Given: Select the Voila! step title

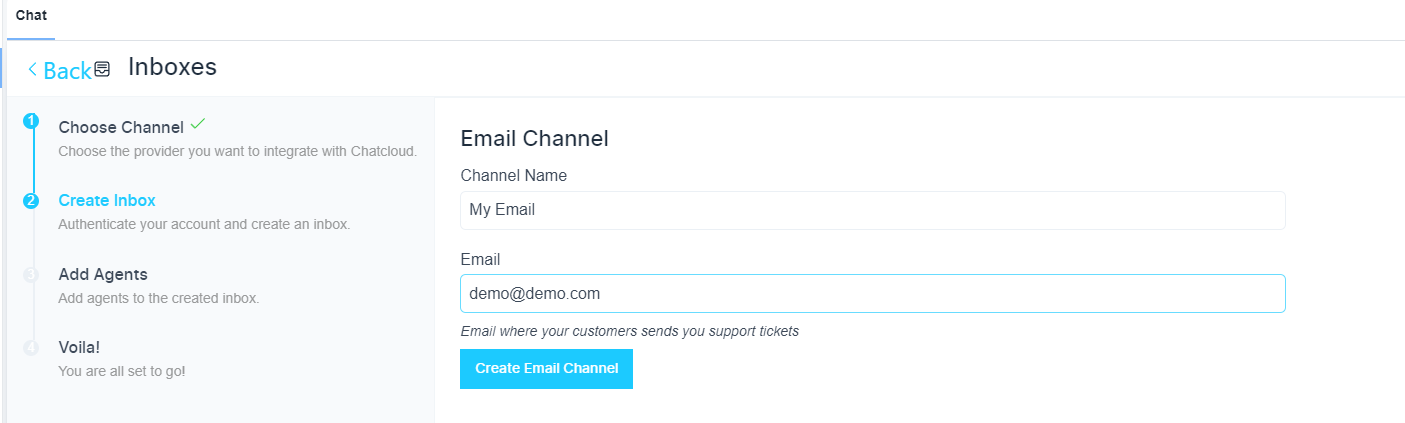Looking at the screenshot, I should [79, 347].
